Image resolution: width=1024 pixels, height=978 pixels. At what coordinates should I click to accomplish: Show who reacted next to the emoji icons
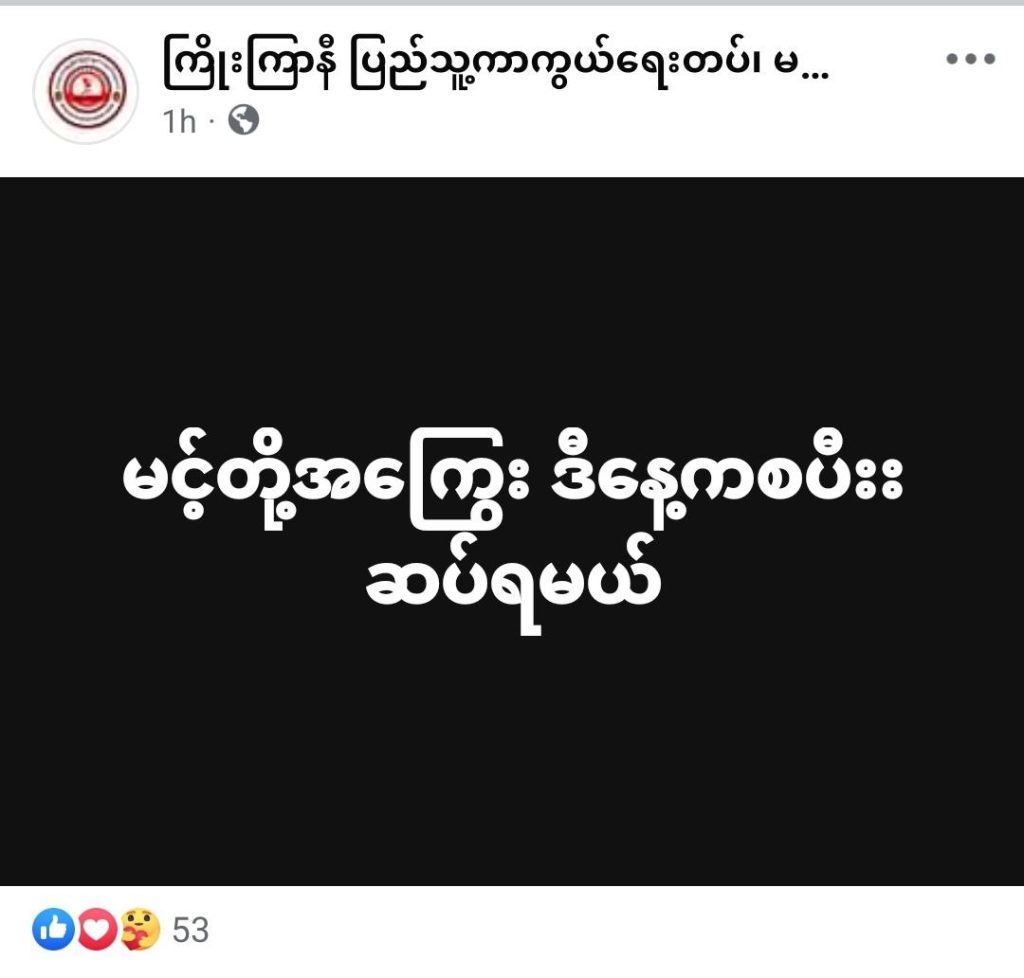pyautogui.click(x=190, y=930)
